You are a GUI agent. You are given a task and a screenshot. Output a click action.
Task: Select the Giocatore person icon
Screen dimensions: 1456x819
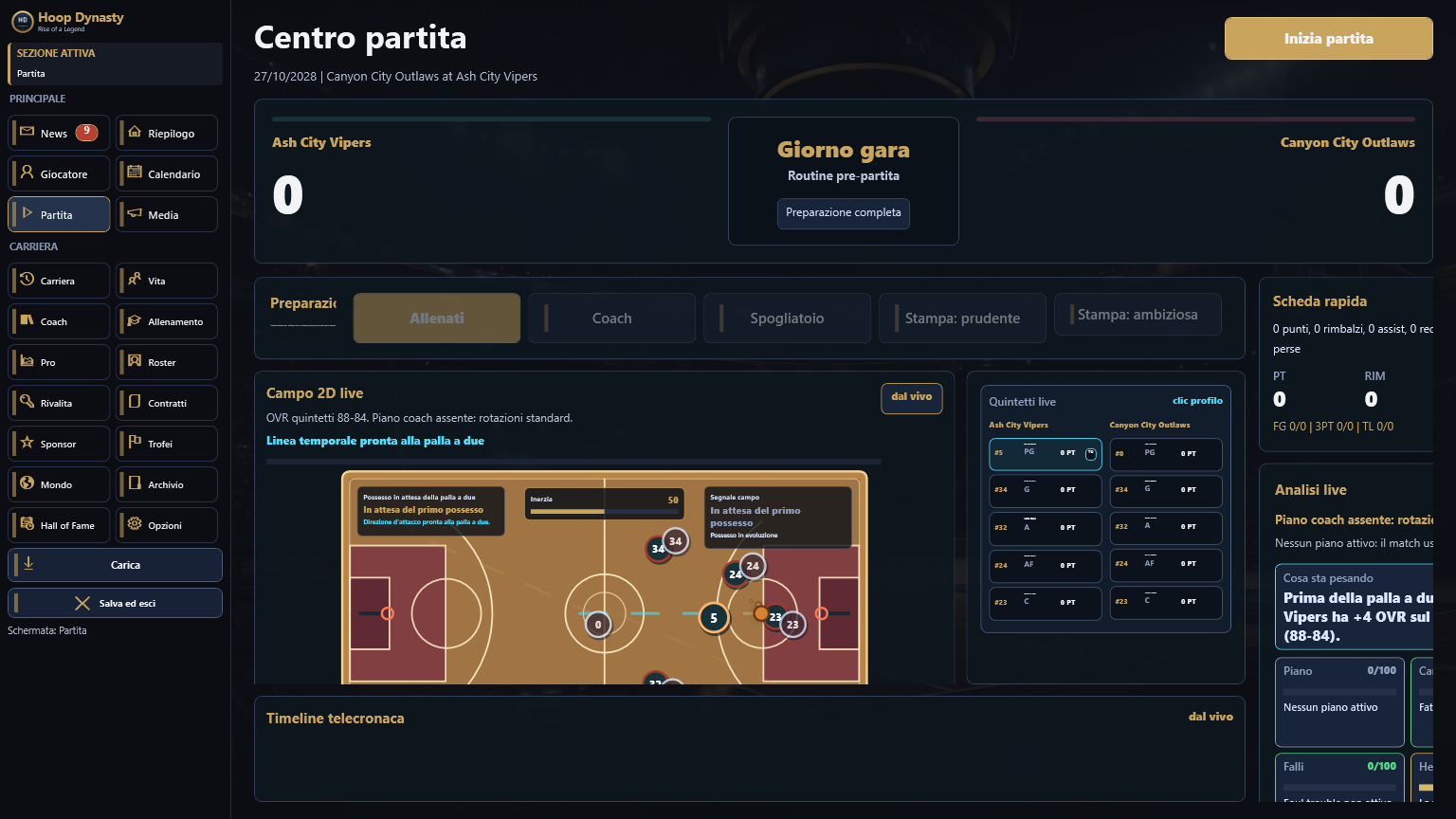point(27,173)
